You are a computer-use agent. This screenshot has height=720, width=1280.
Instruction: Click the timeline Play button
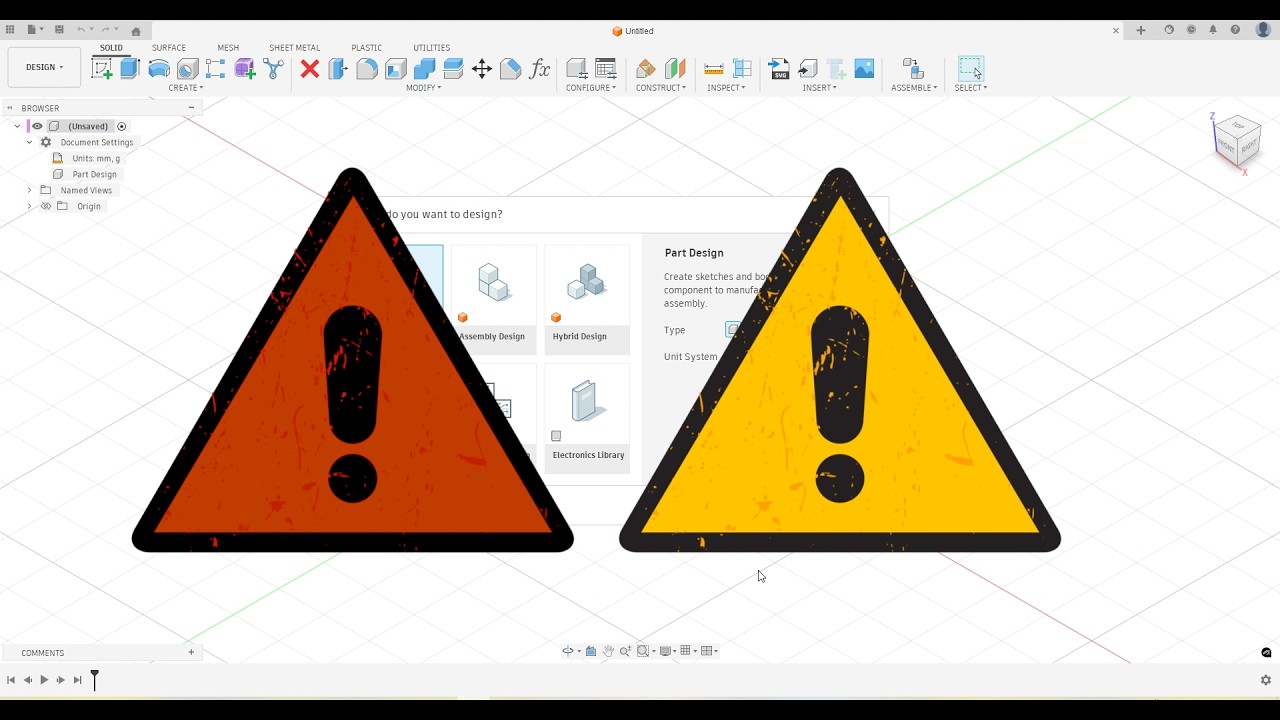(x=44, y=680)
